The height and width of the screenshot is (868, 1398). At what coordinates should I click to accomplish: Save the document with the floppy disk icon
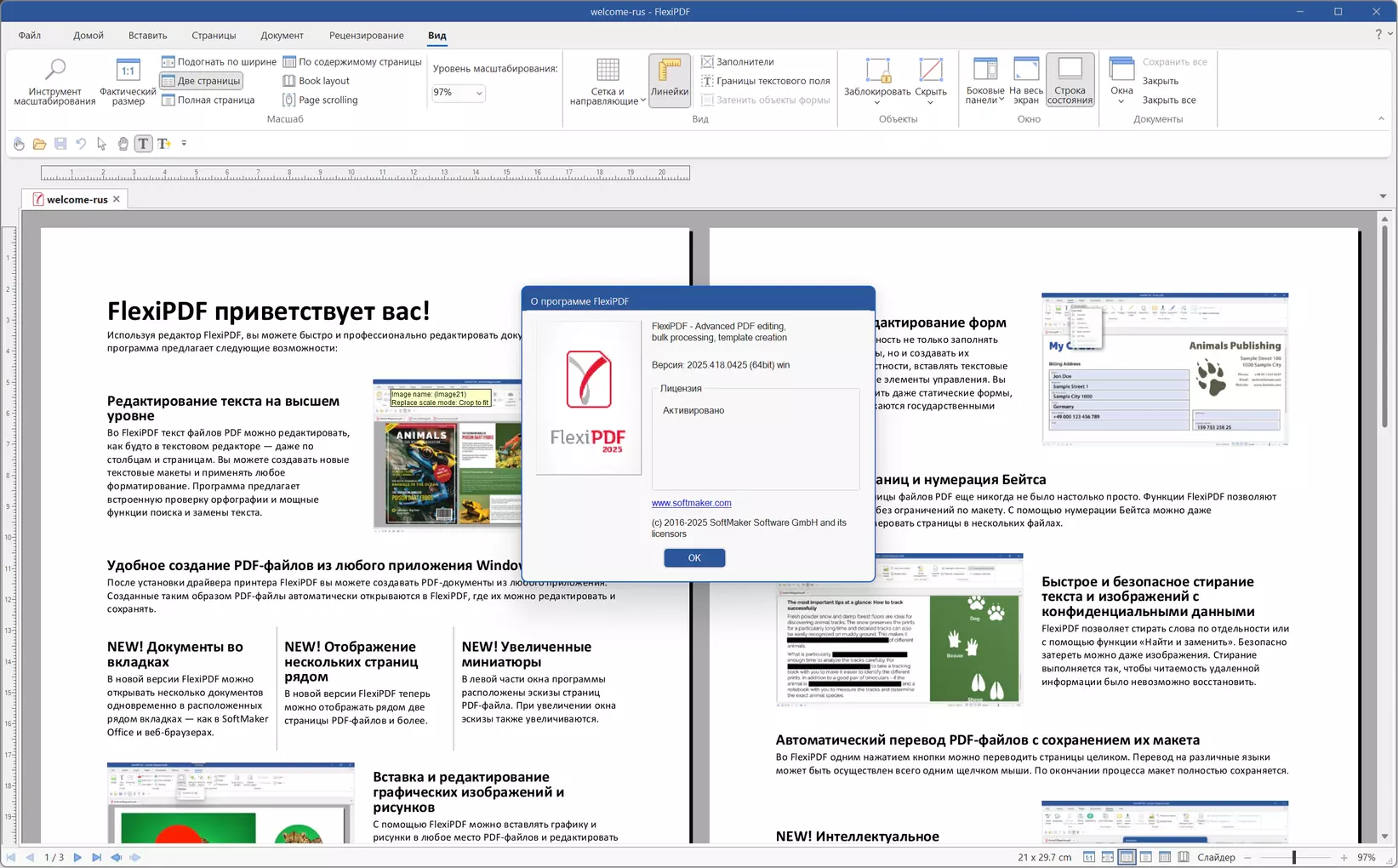[x=60, y=144]
